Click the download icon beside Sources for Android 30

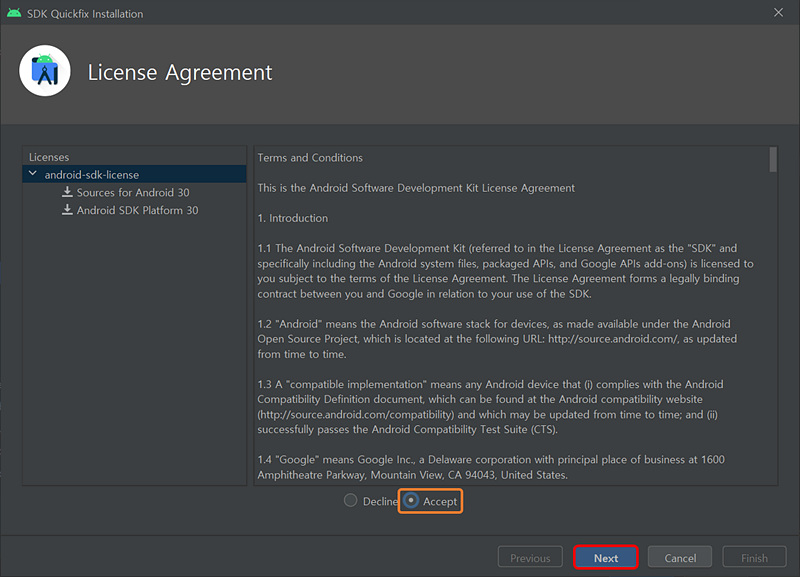[67, 192]
